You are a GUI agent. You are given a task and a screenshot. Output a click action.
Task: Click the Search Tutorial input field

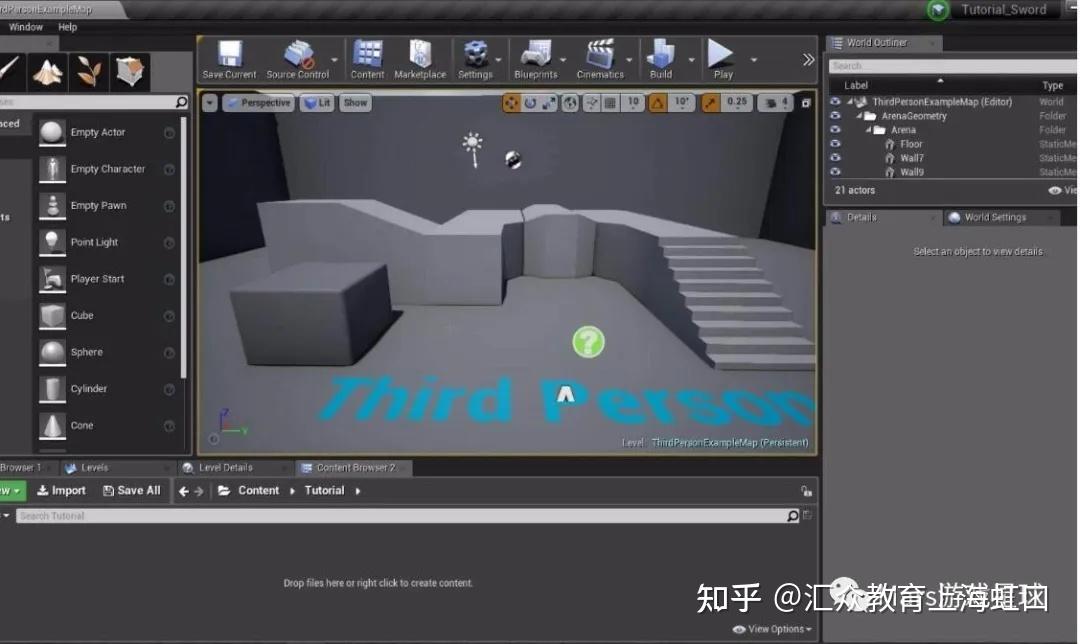400,515
